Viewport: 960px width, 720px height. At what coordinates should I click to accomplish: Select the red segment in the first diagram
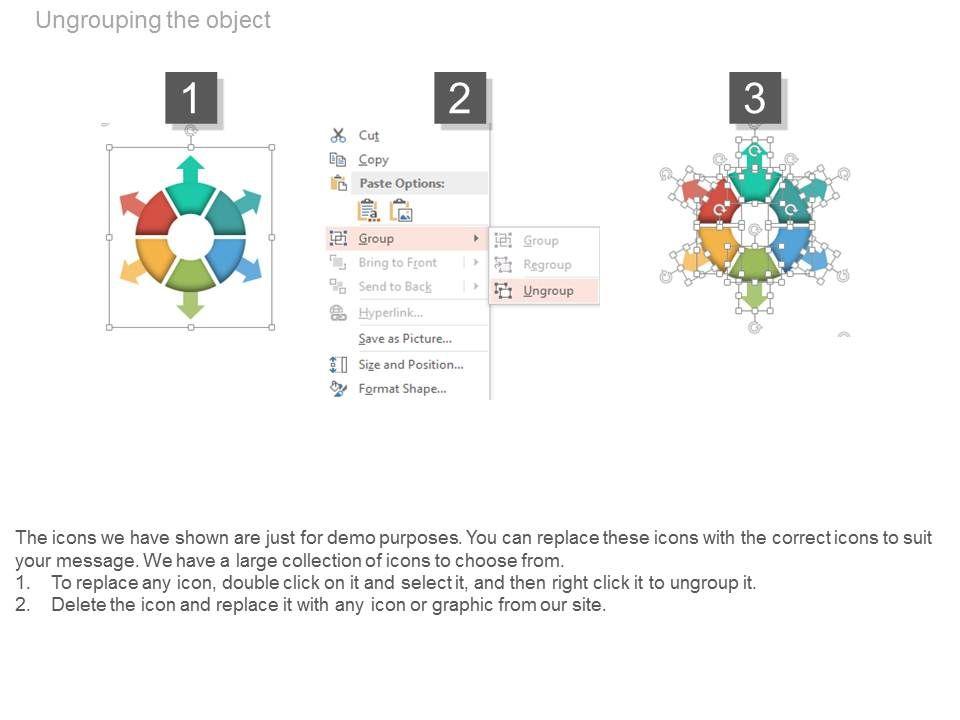155,212
